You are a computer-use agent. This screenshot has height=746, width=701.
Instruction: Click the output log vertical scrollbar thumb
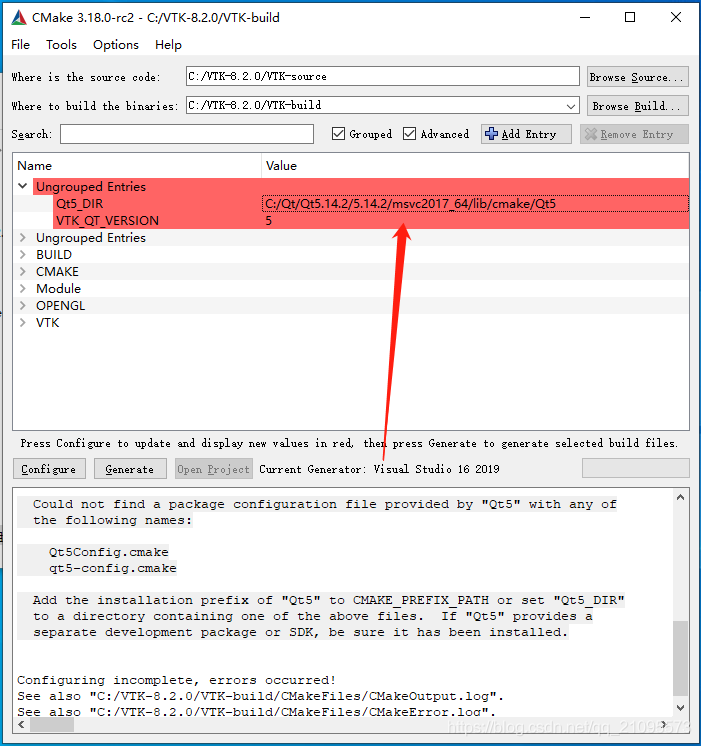point(681,658)
